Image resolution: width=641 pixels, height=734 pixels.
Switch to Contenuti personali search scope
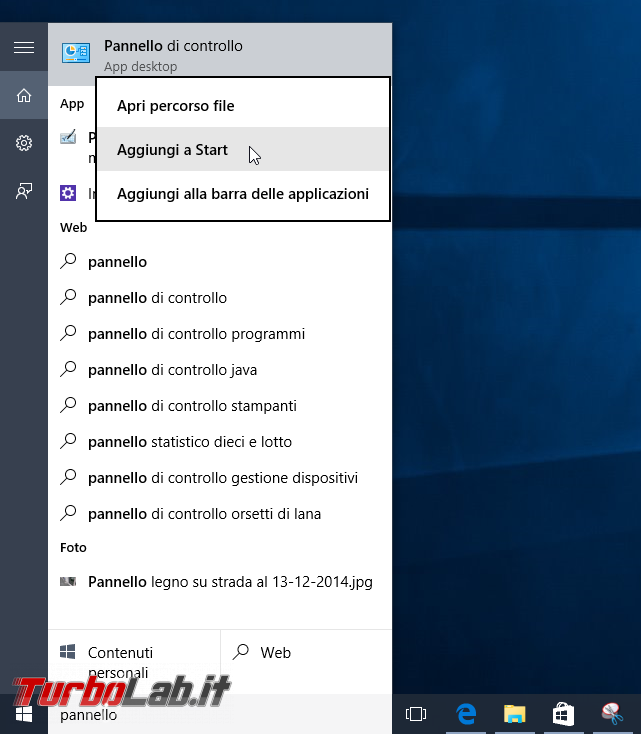pos(134,662)
